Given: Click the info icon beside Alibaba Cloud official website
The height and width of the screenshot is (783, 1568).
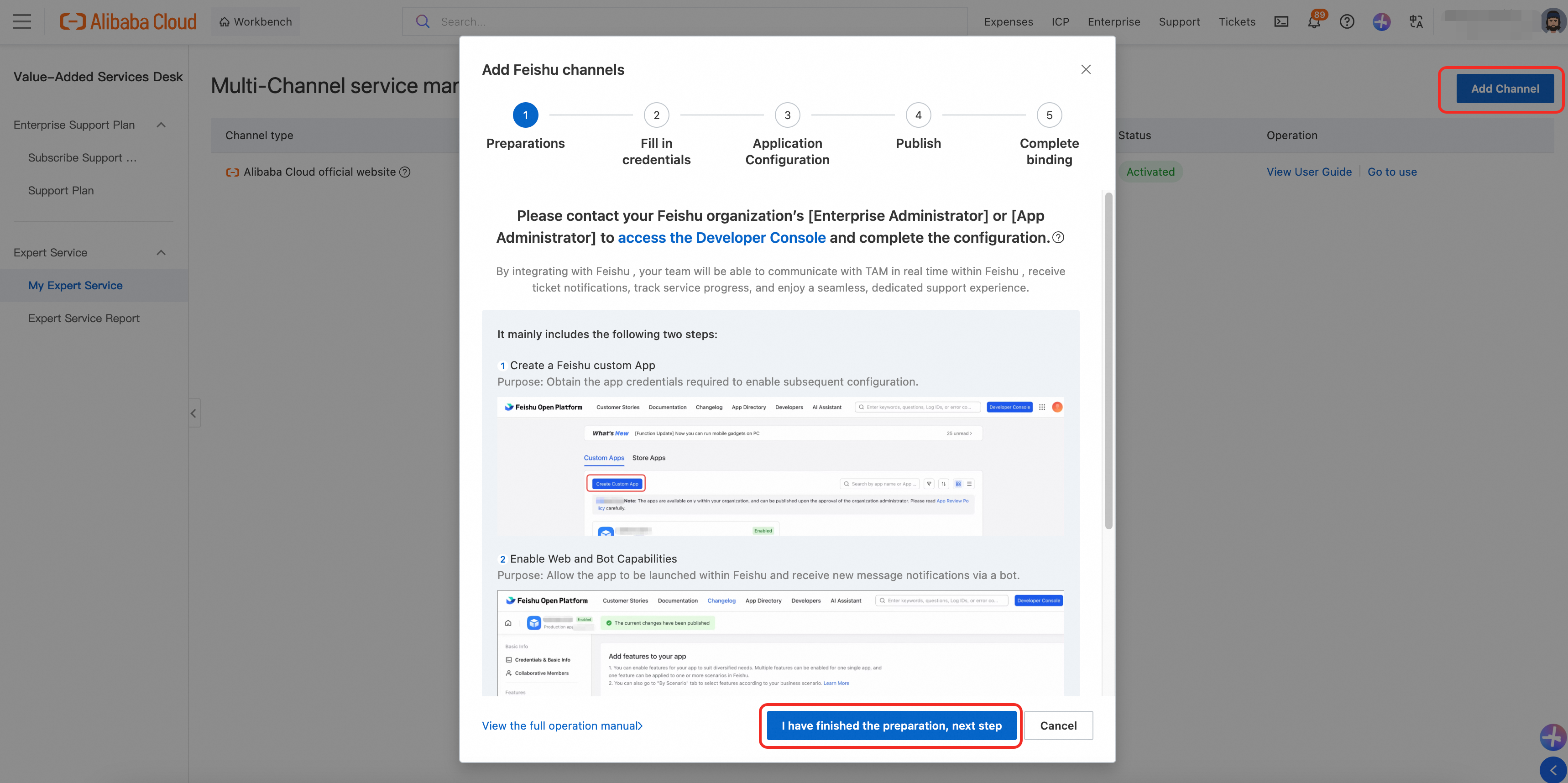Looking at the screenshot, I should pyautogui.click(x=405, y=172).
